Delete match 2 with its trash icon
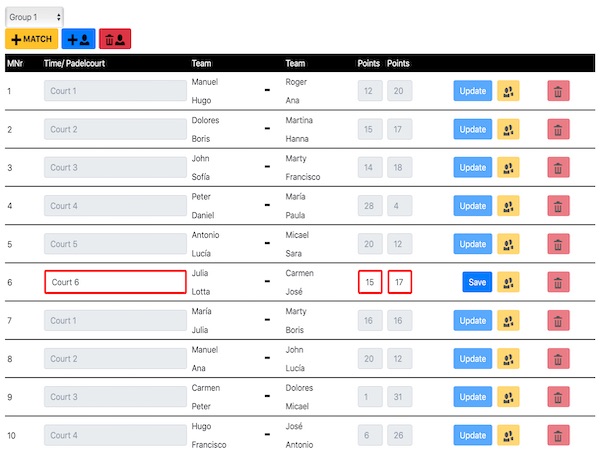The height and width of the screenshot is (450, 600). (x=558, y=129)
